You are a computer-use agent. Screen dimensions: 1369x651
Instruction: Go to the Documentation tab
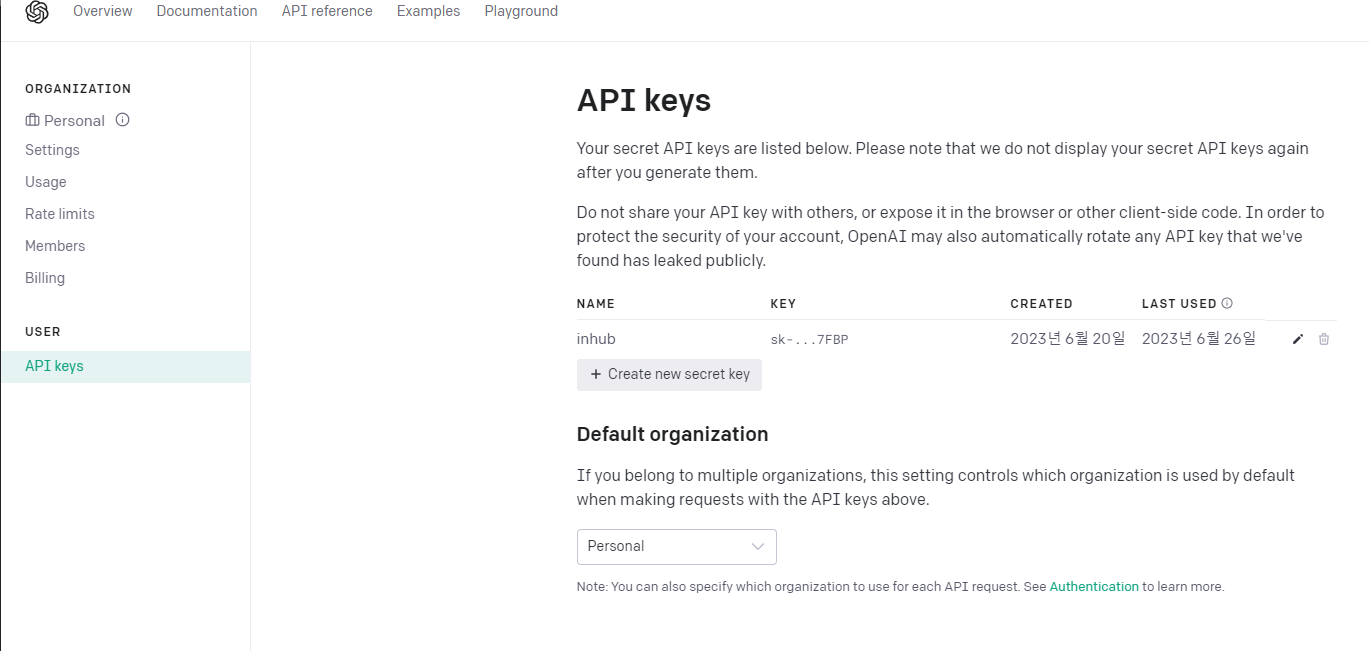click(x=207, y=11)
